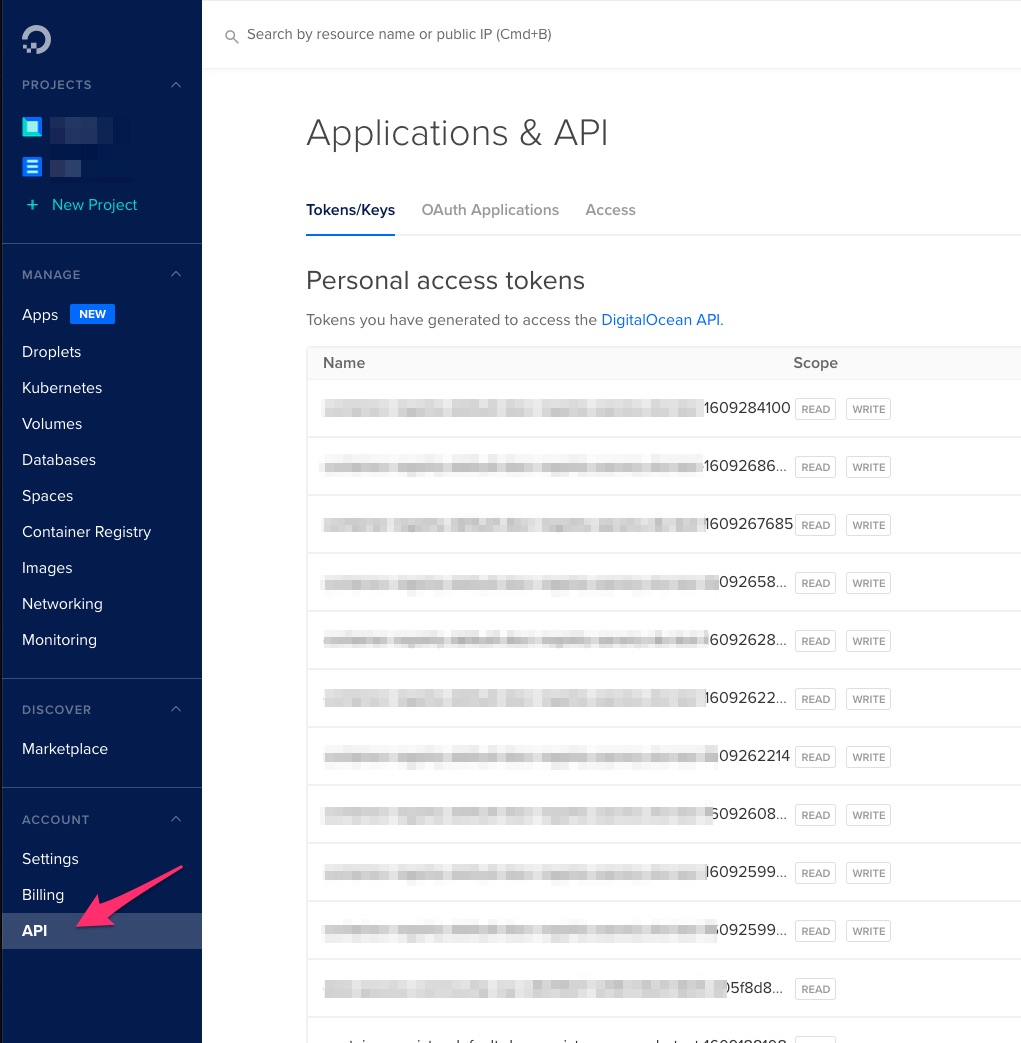Switch to OAuth Applications tab
The image size is (1021, 1043).
(490, 210)
